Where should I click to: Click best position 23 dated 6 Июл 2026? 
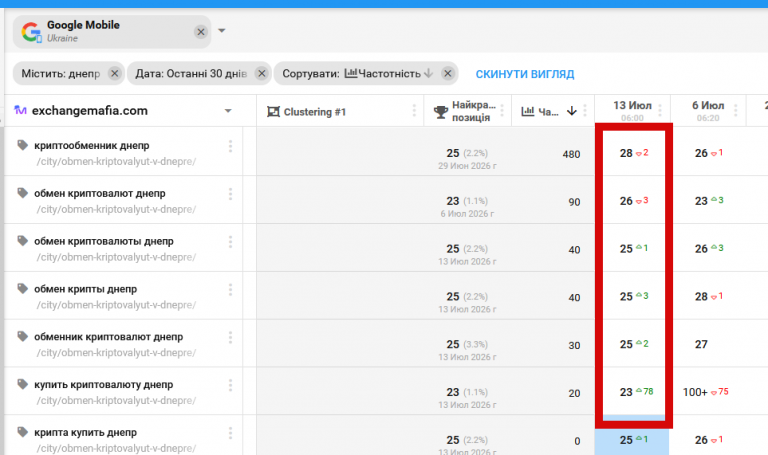[x=453, y=201]
